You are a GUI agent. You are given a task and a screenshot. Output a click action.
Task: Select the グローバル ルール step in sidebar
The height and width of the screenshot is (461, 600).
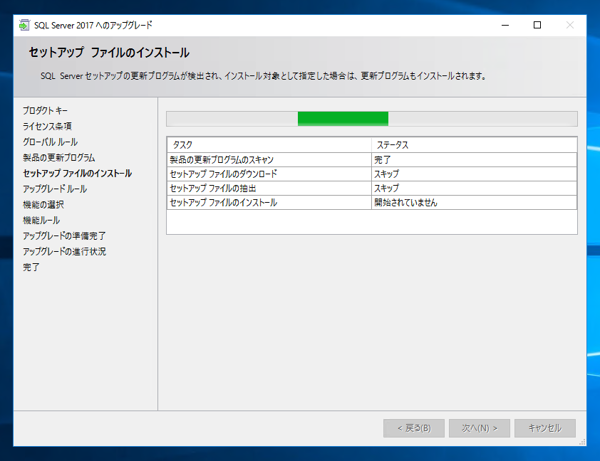tap(50, 142)
